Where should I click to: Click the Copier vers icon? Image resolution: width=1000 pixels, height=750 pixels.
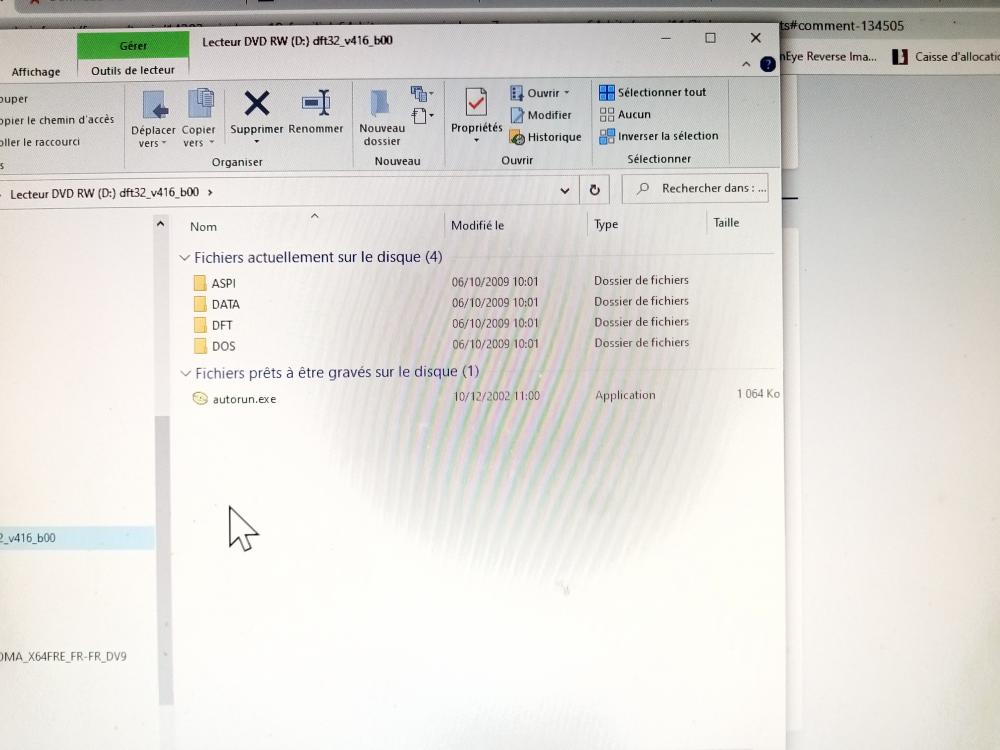click(200, 104)
